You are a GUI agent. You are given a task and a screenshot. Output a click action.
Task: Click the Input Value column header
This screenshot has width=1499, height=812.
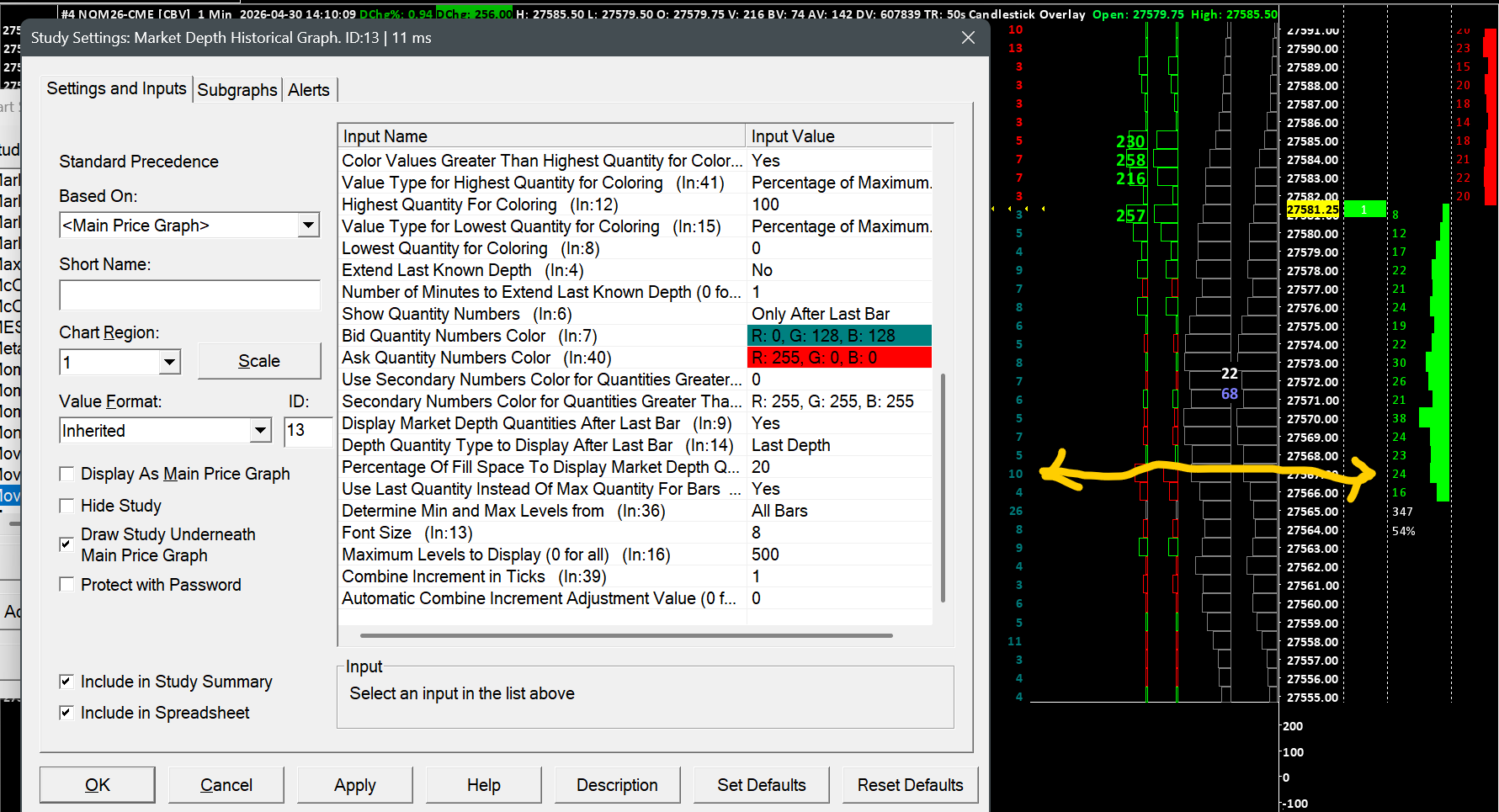[839, 136]
